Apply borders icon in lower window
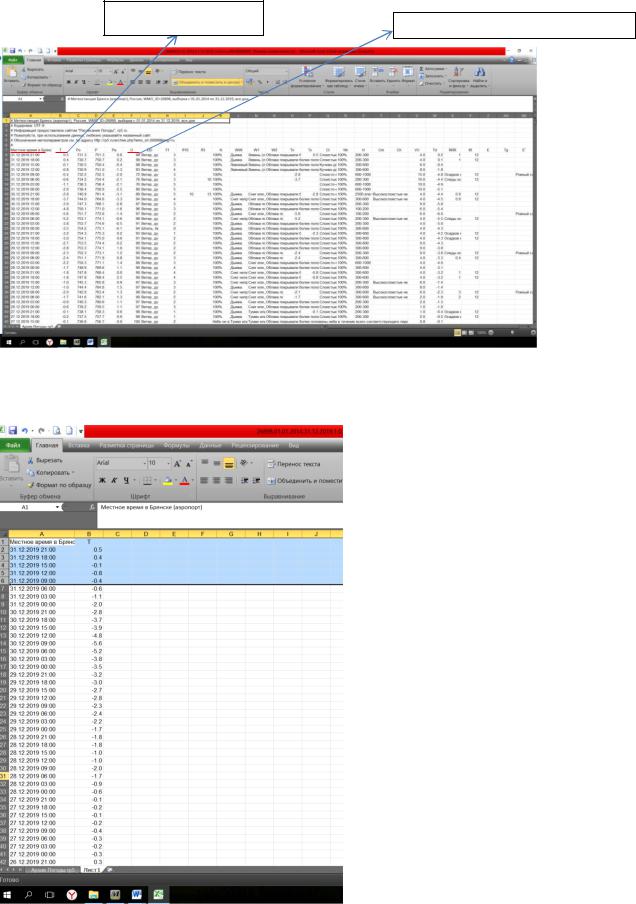 pos(147,480)
